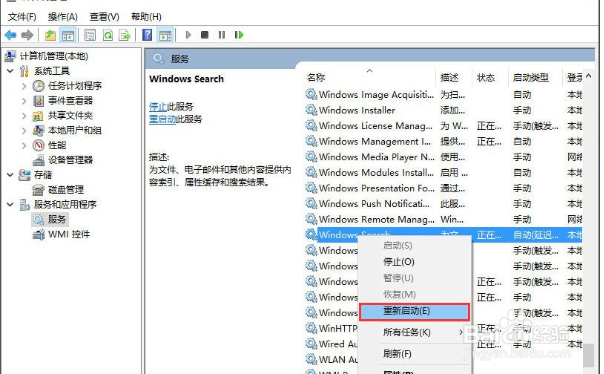Screen dimensions: 604x374
Task: Click the Properties toolbar icon
Action: (x=90, y=35)
